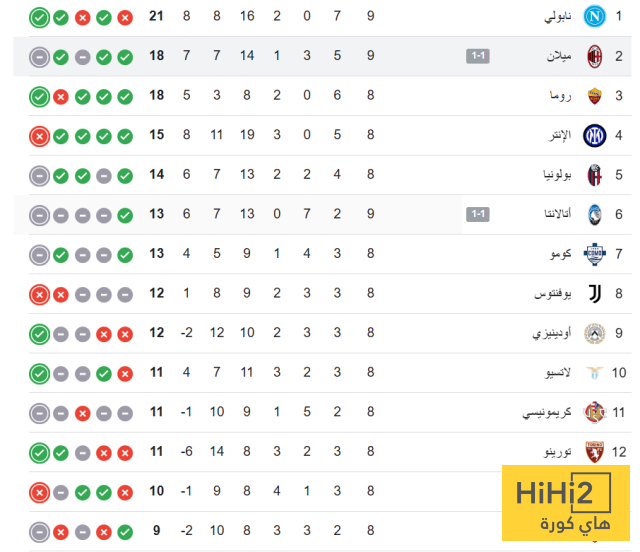Click Roma's red loss form icon
Viewport: 640px width, 552px height.
tap(61, 96)
